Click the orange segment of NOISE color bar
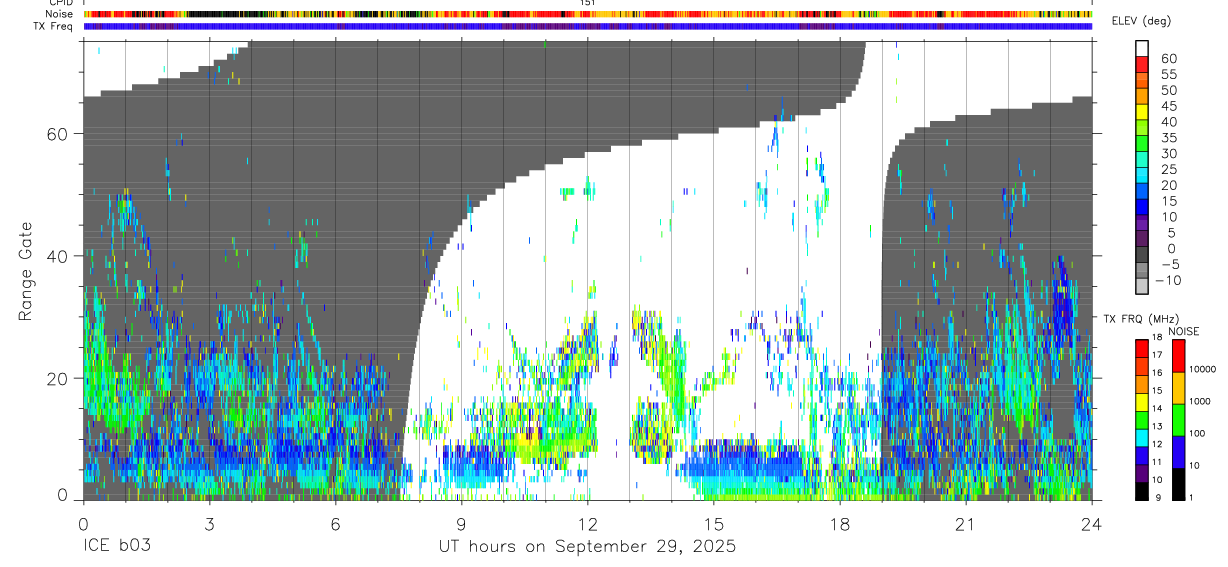The height and width of the screenshot is (567, 1228). 1178,388
